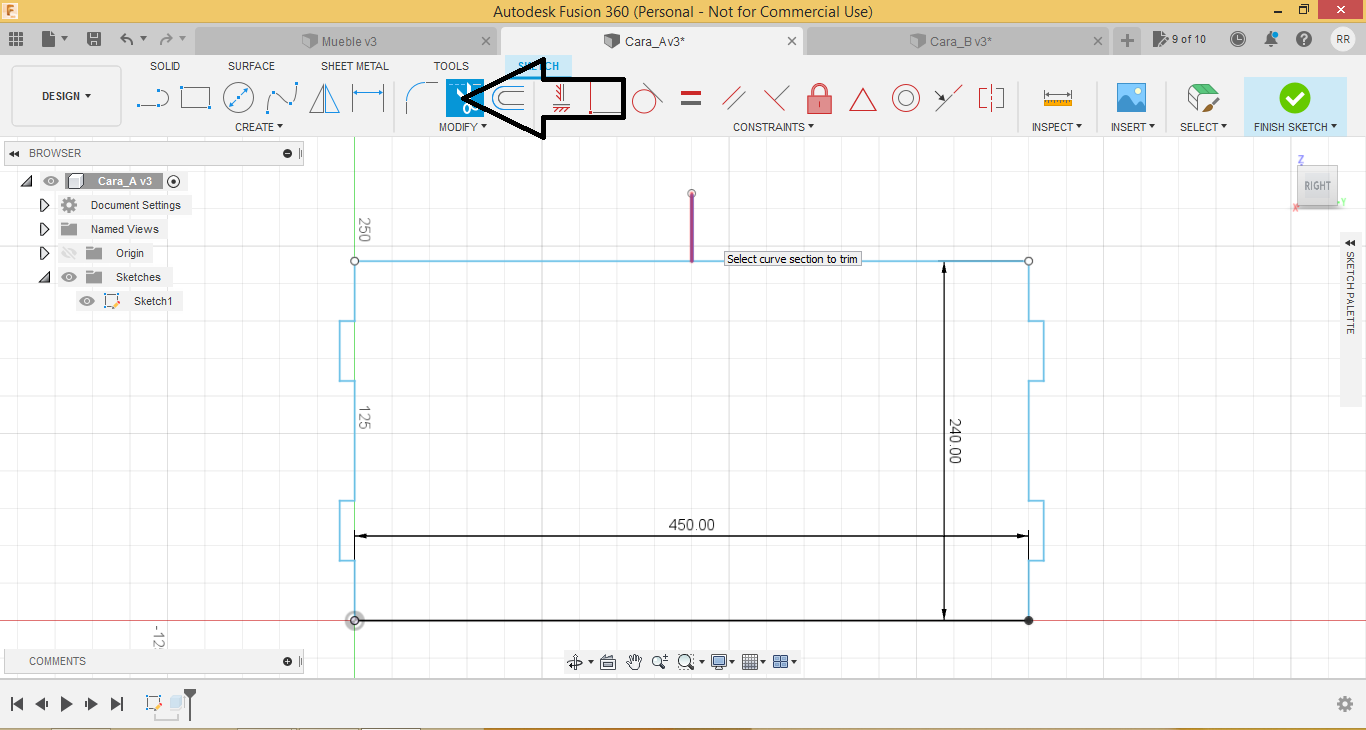This screenshot has height=730, width=1366.
Task: Select the Mirror tool in Create
Action: 324,98
